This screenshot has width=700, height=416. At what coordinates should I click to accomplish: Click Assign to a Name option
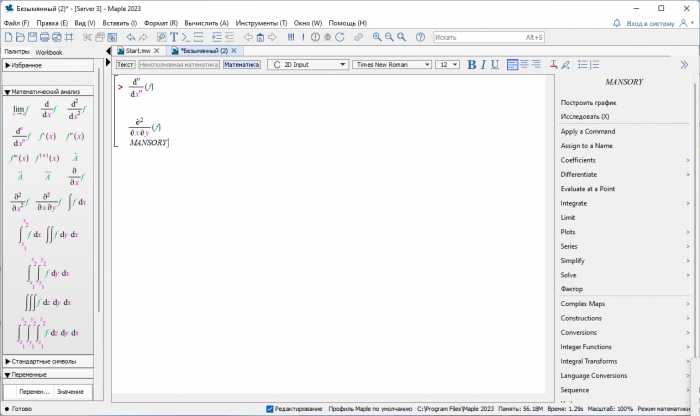587,146
